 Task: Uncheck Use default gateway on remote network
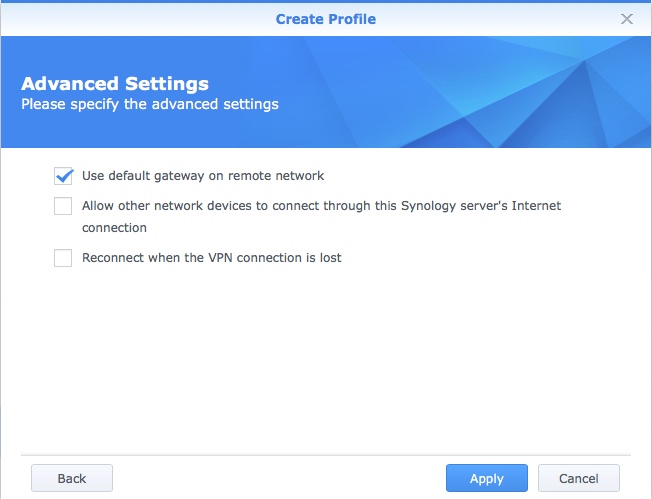[63, 176]
